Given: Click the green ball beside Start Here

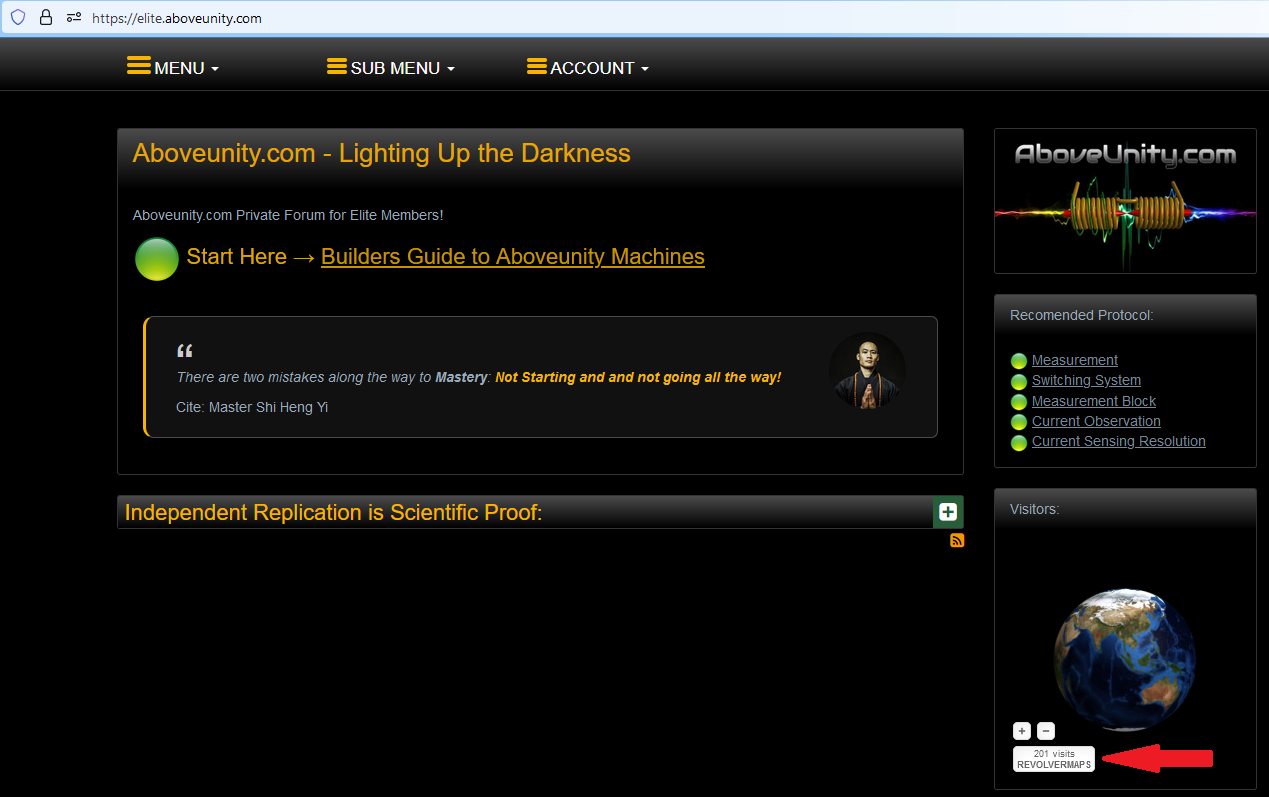Looking at the screenshot, I should (157, 259).
